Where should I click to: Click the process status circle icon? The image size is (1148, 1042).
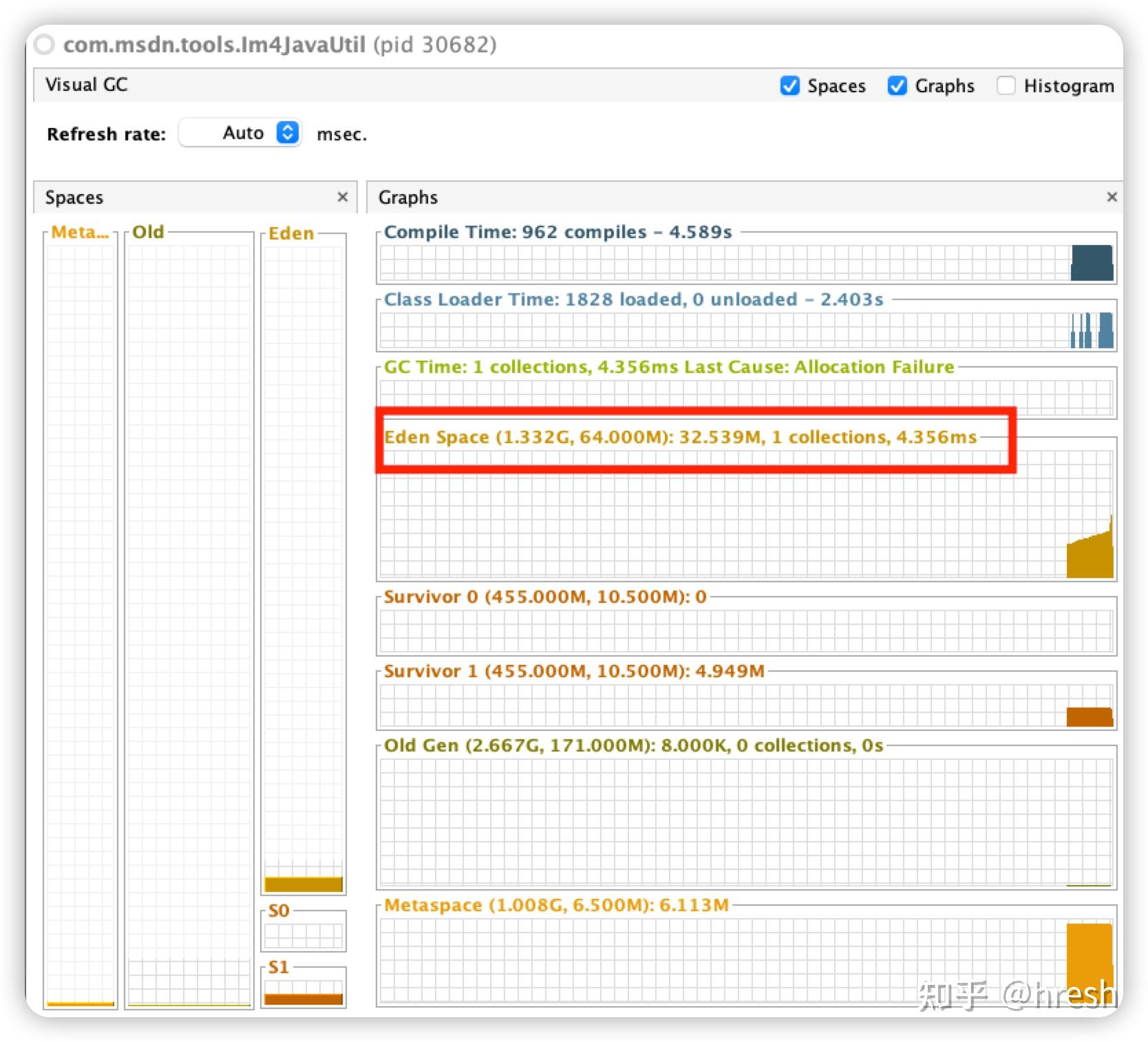click(45, 45)
